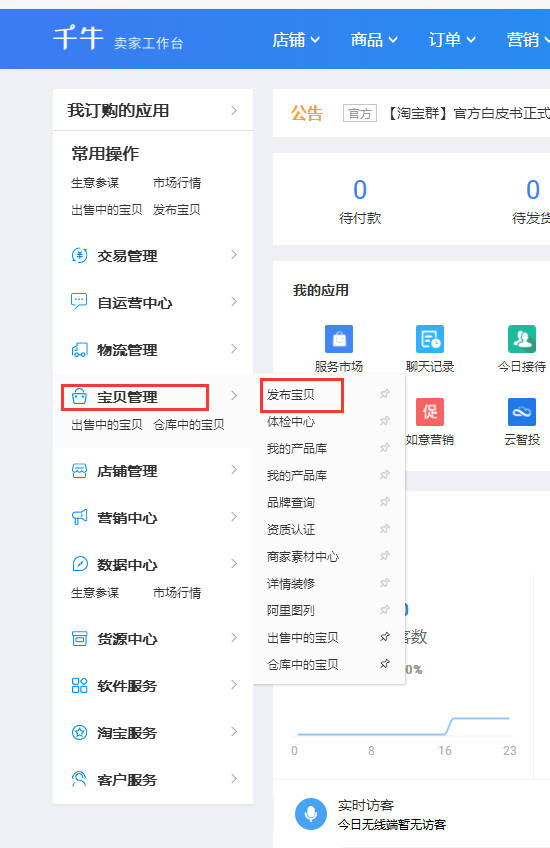550x848 pixels.
Task: Toggle the pin next to 详情装修
Action: (x=385, y=583)
